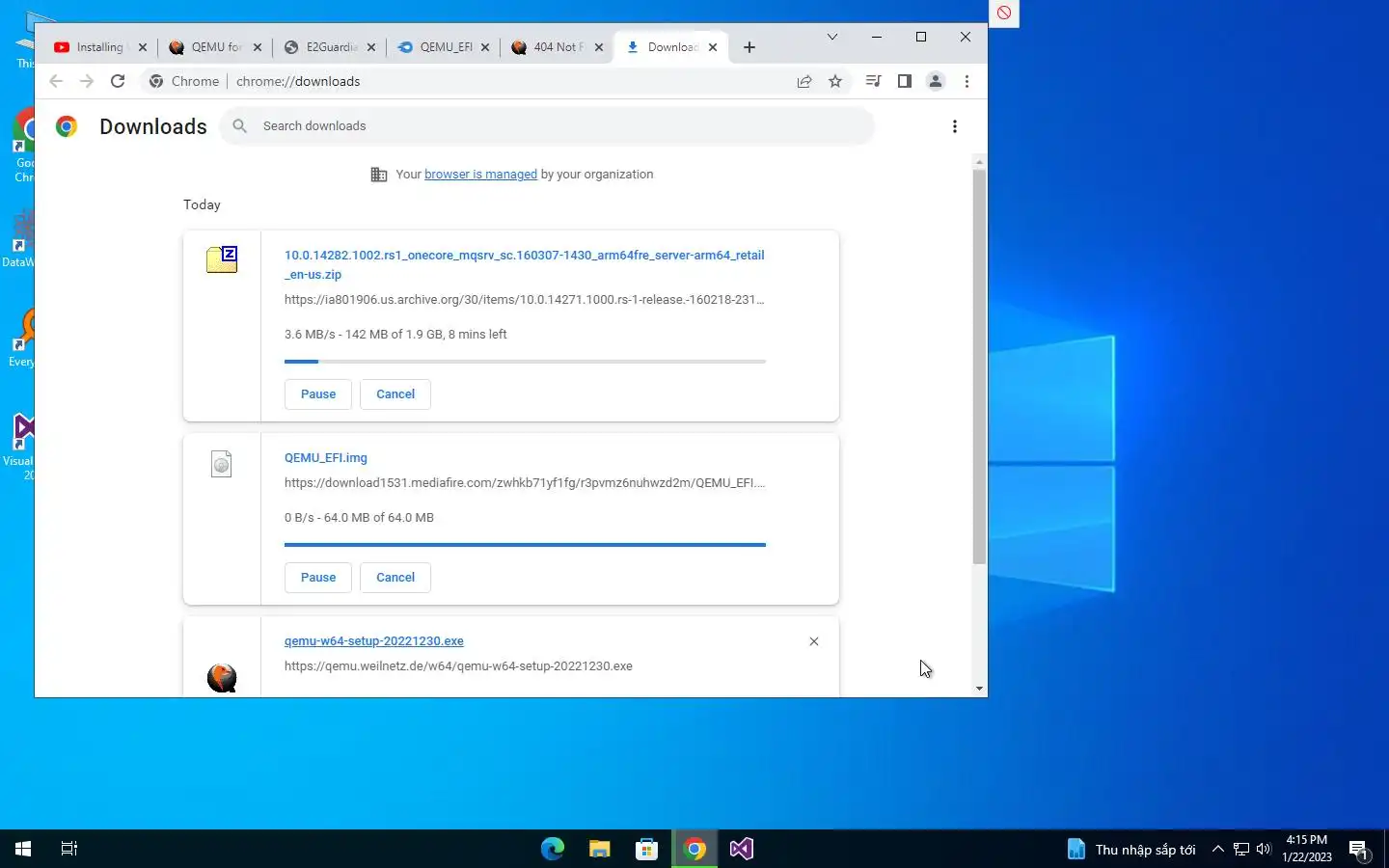The width and height of the screenshot is (1389, 868).
Task: Open the 'browser is managed' link
Action: [480, 175]
